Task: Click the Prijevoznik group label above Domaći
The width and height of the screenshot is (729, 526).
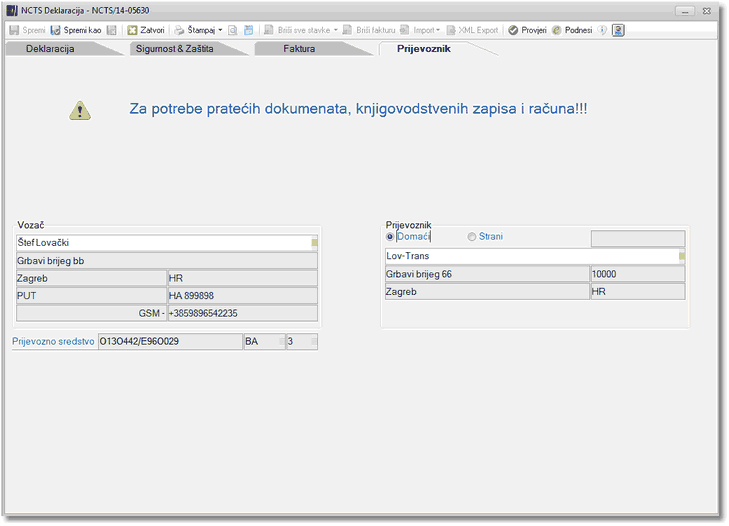Action: click(409, 226)
